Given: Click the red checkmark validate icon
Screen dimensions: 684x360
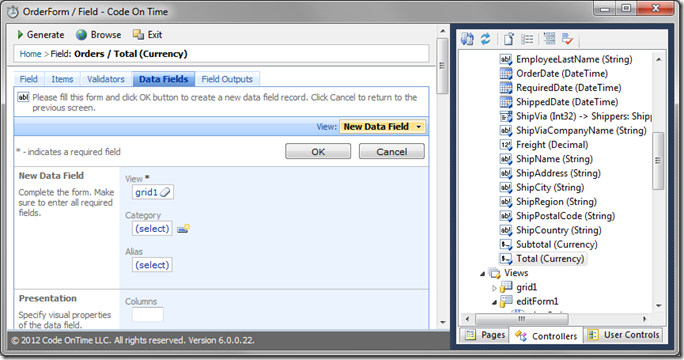Looking at the screenshot, I should click(x=567, y=39).
